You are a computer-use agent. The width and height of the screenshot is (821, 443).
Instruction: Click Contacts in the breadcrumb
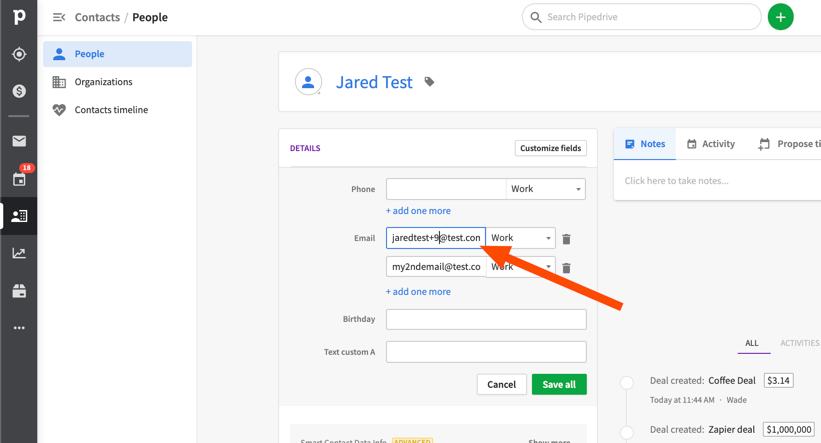(97, 17)
